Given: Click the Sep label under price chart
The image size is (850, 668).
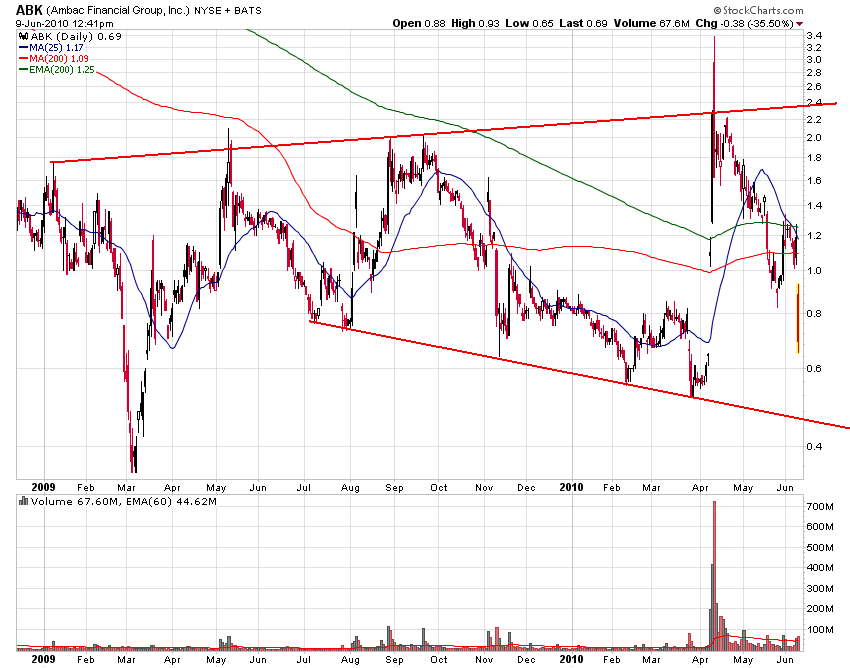Looking at the screenshot, I should tap(394, 487).
